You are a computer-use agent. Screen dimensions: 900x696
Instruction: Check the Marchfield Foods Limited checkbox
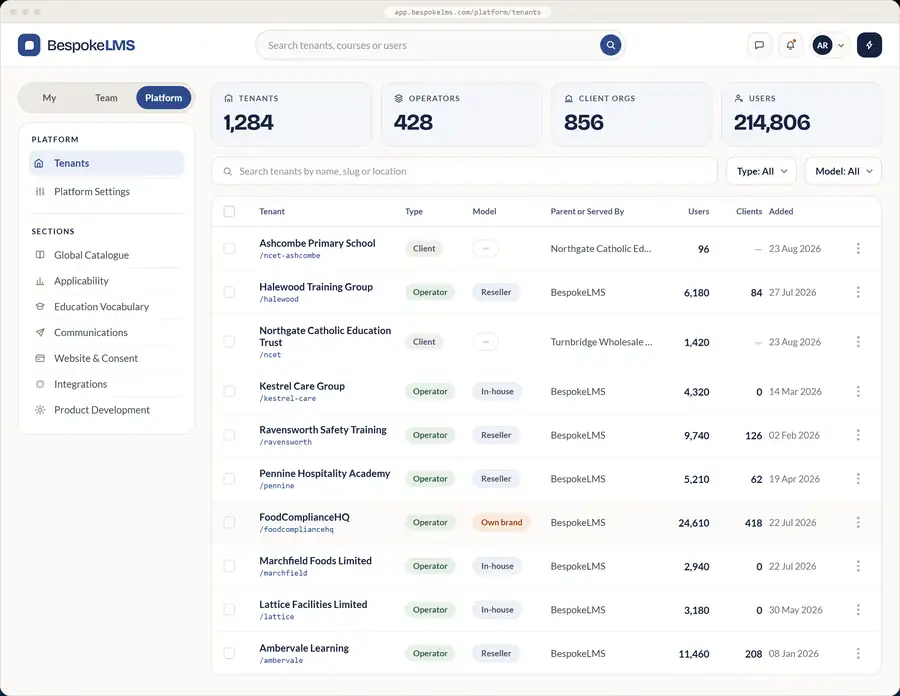click(229, 566)
